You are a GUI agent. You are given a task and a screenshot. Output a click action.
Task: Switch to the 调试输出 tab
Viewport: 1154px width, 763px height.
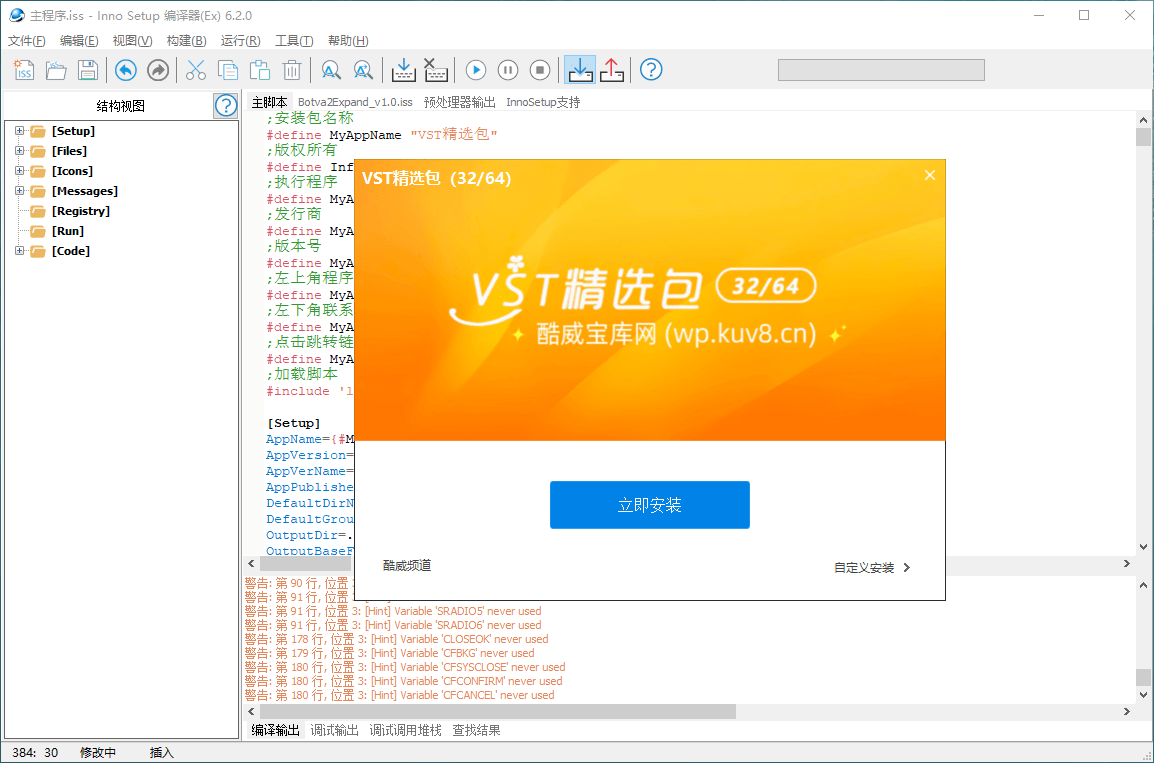pos(334,730)
